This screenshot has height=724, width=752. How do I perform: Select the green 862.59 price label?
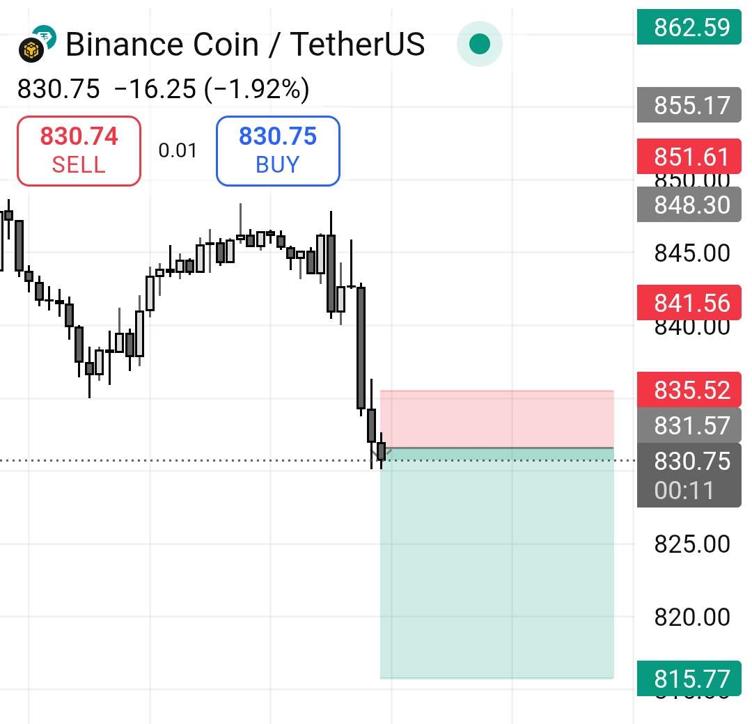tap(691, 26)
